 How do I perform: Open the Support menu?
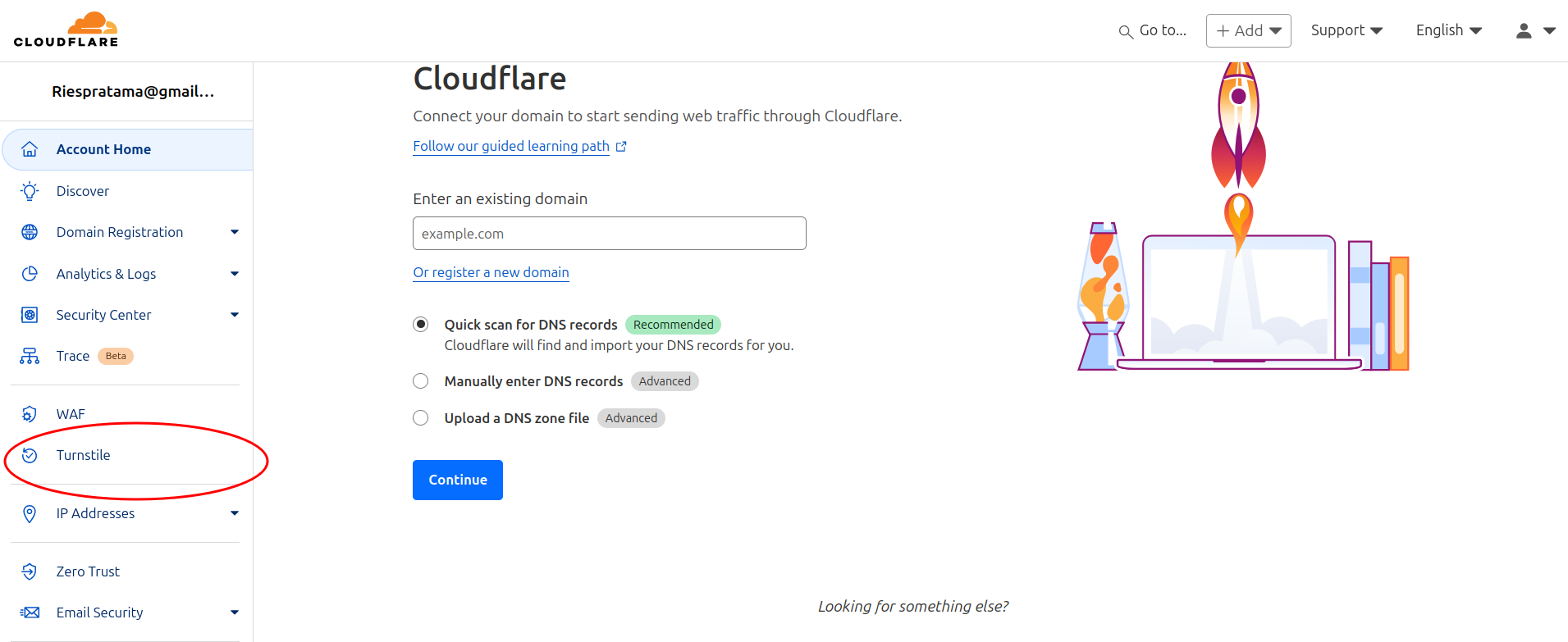[x=1346, y=30]
